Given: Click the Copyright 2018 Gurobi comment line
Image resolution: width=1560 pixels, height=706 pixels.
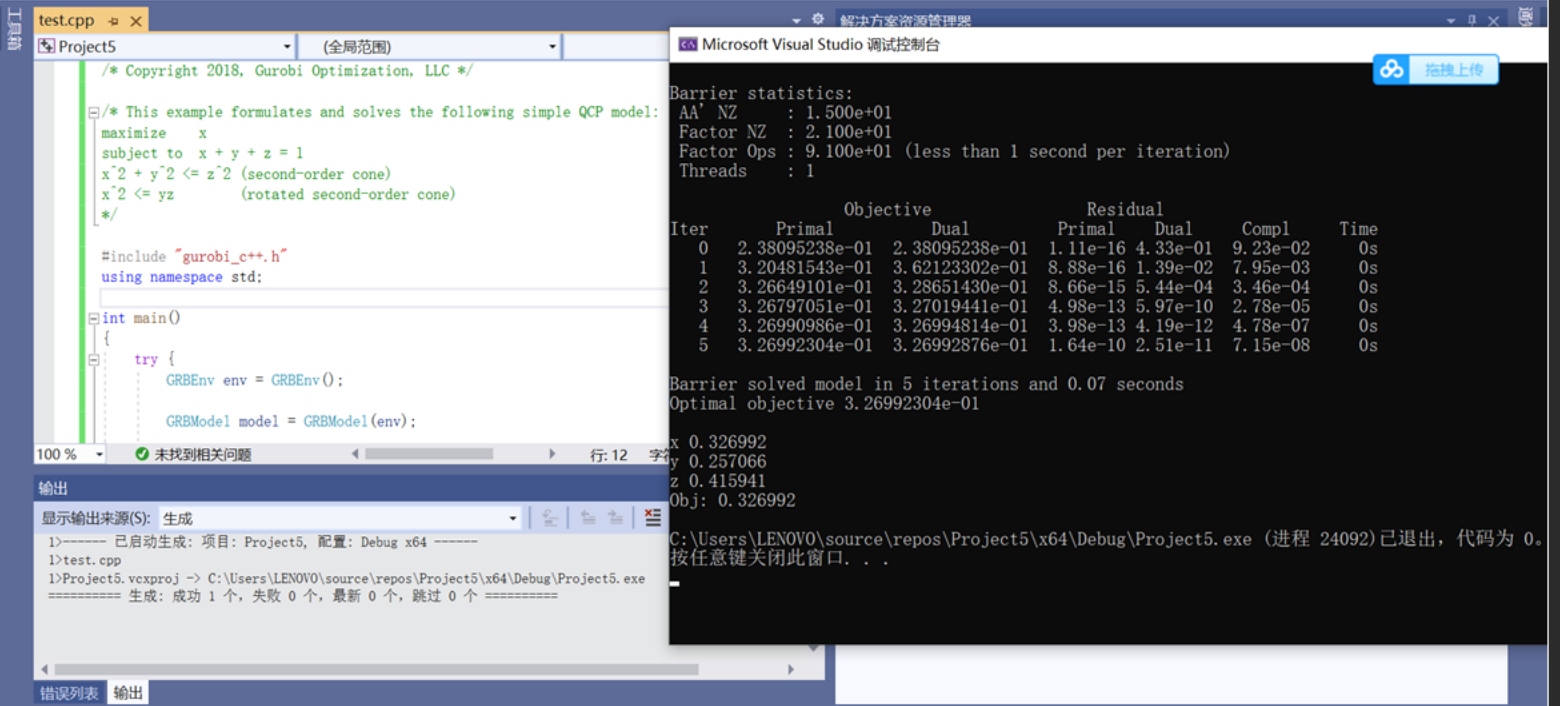Looking at the screenshot, I should [x=288, y=71].
